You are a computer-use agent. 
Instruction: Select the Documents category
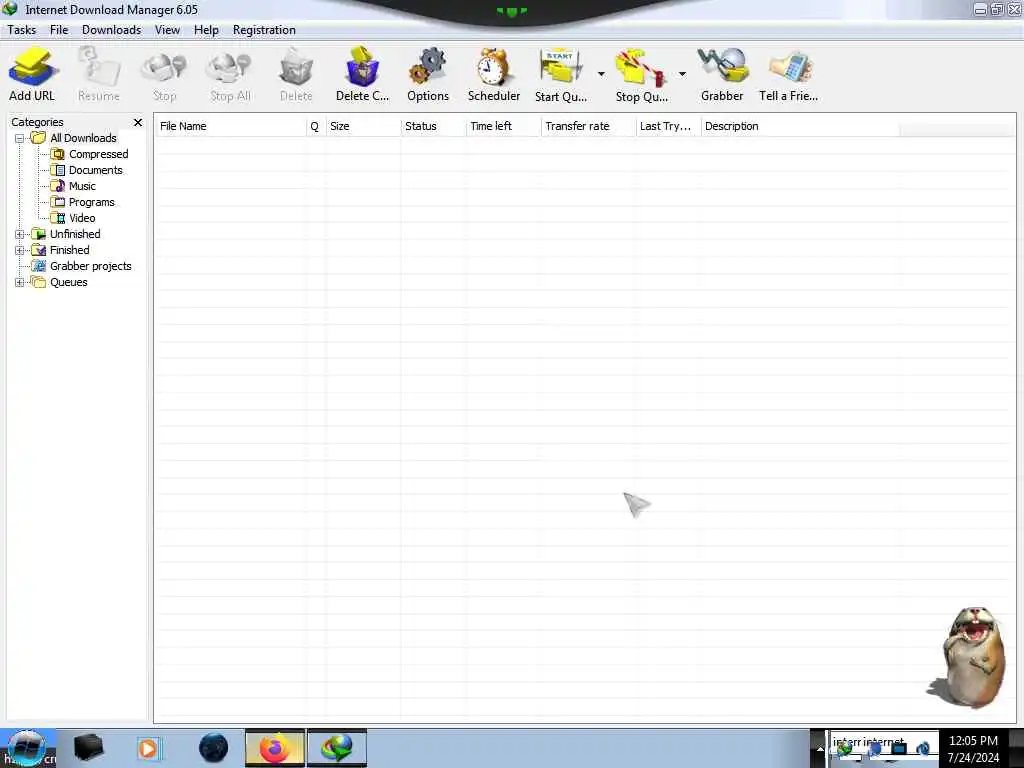(95, 170)
